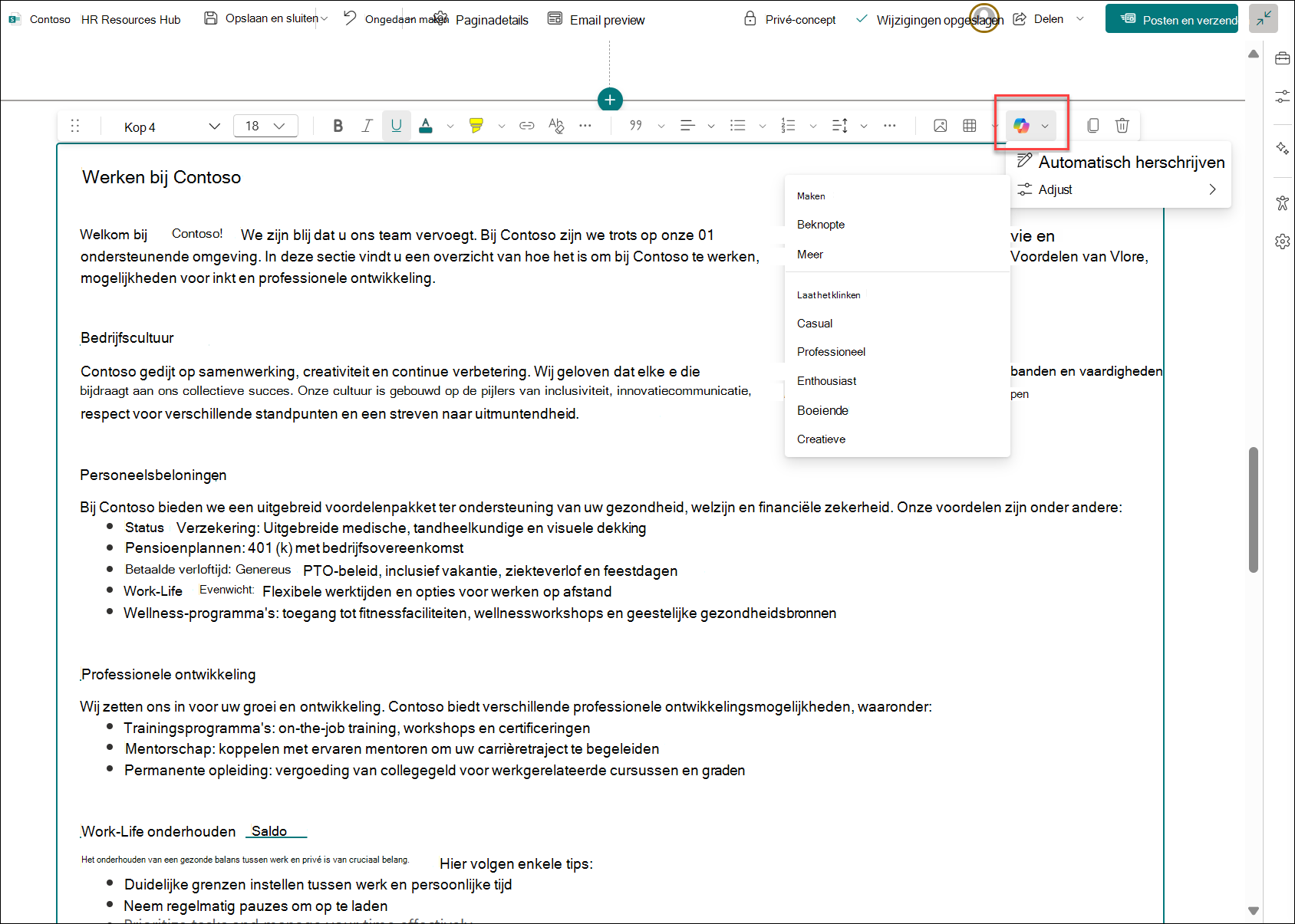This screenshot has height=924, width=1295.
Task: Collapse the editor using the arrows icon
Action: pyautogui.click(x=1263, y=18)
